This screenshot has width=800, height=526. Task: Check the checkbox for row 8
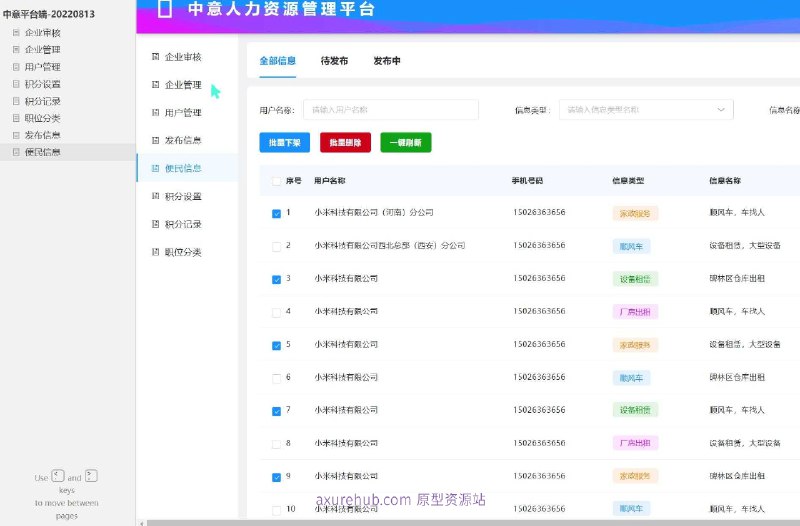point(277,444)
